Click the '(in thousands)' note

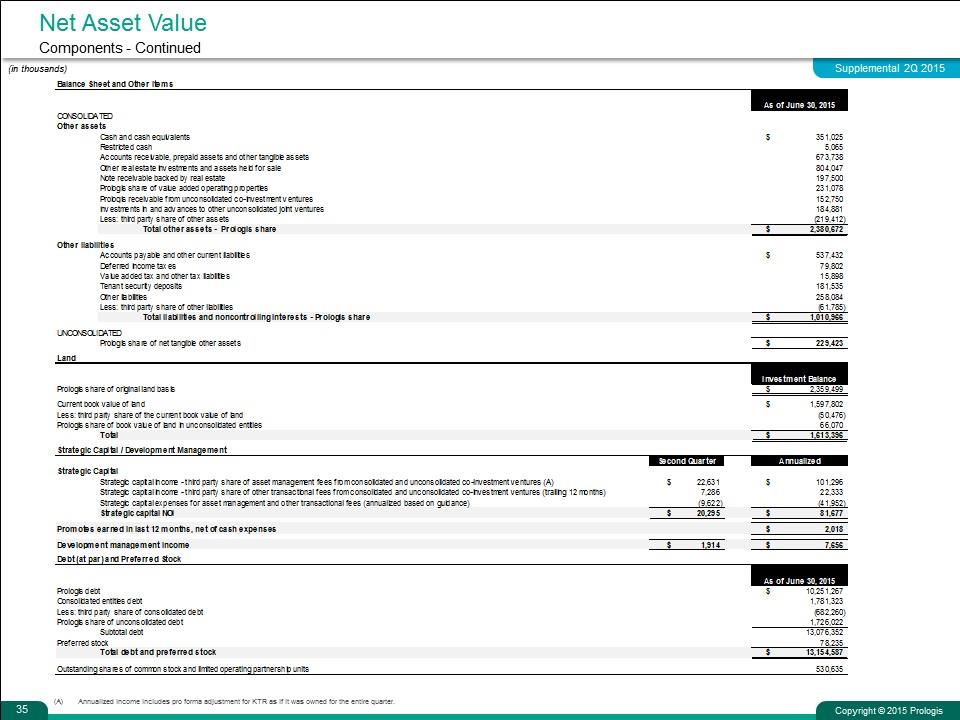coord(37,69)
